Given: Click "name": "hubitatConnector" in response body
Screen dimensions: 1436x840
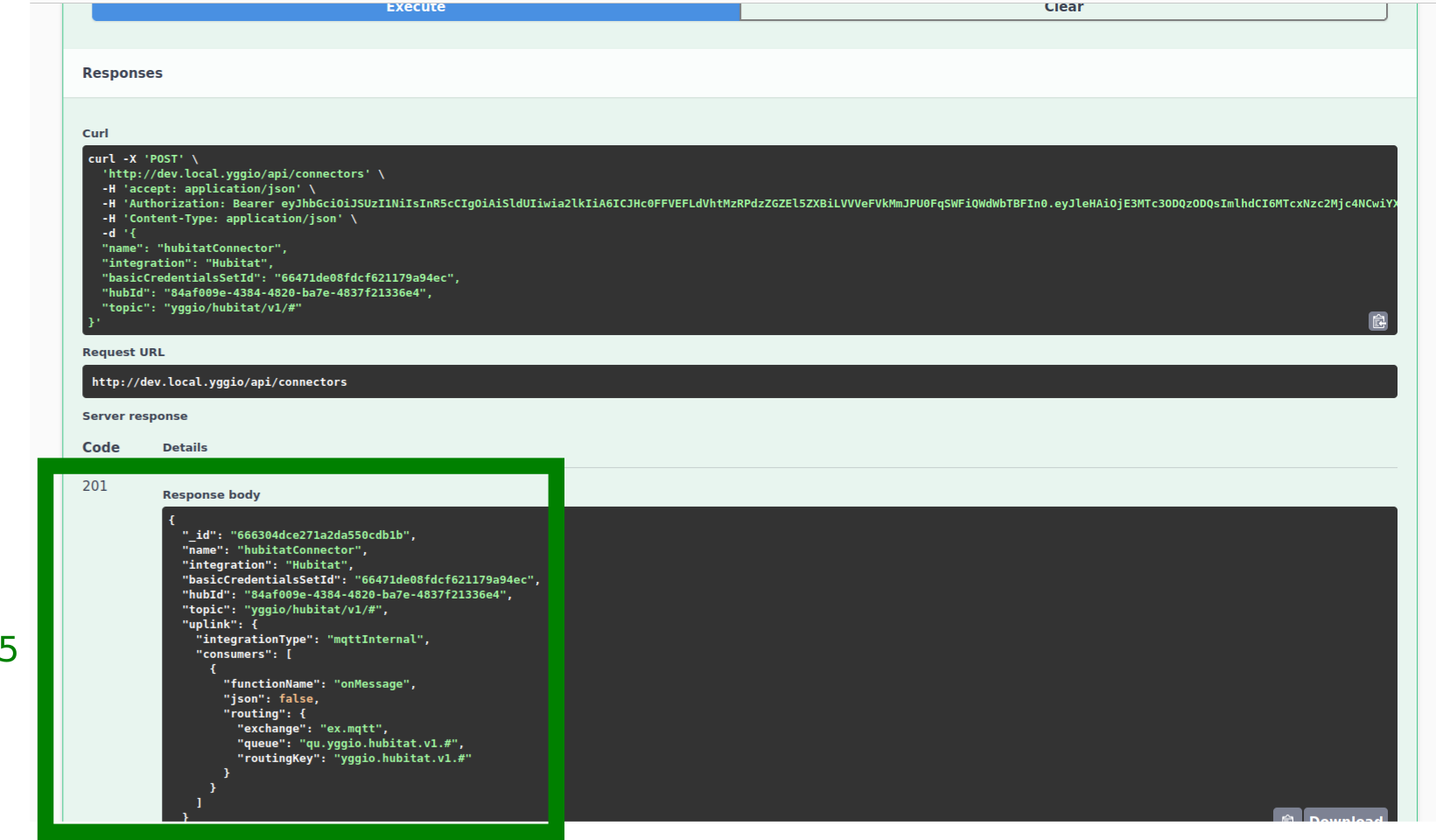Looking at the screenshot, I should (x=275, y=550).
